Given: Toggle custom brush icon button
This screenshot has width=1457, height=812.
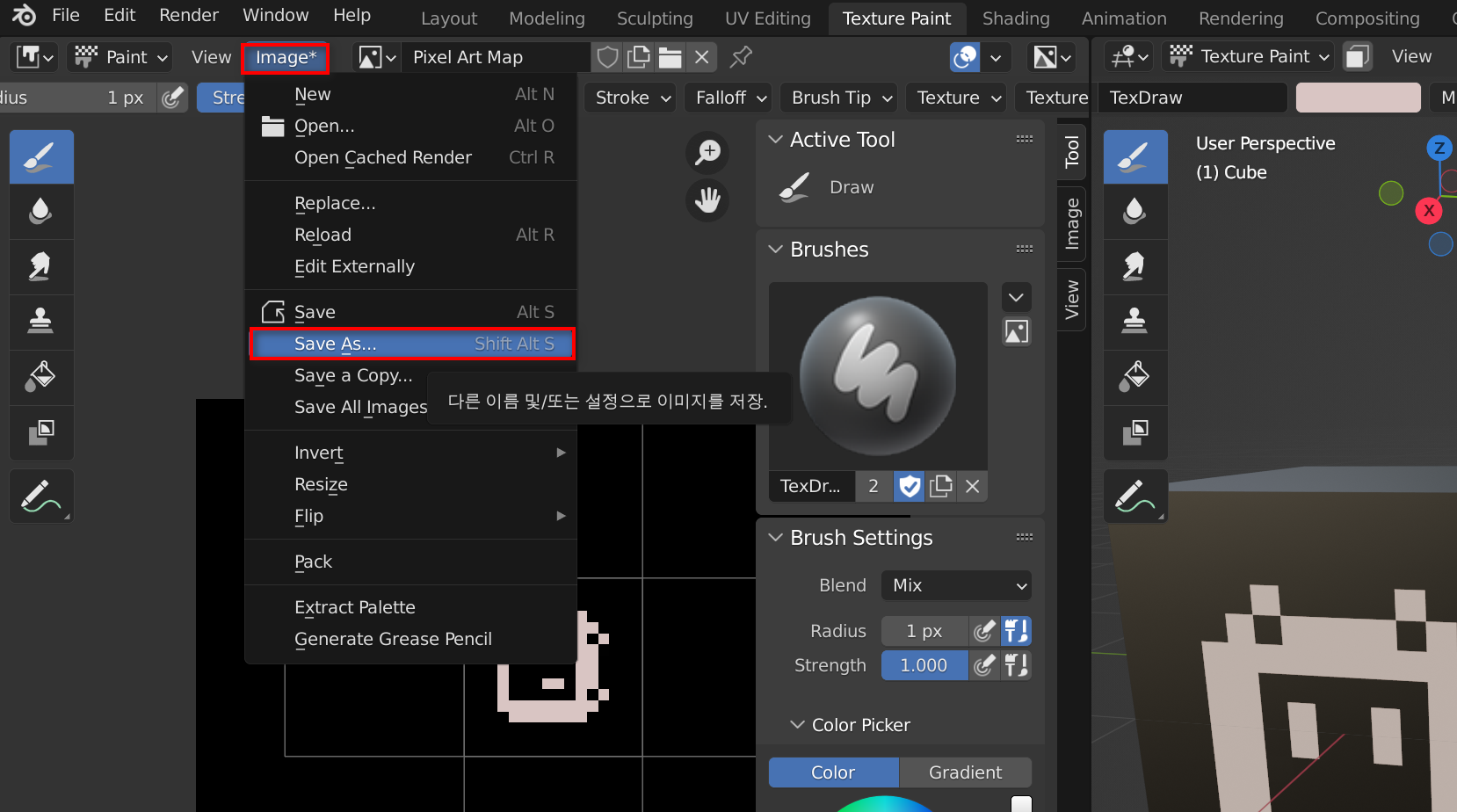Looking at the screenshot, I should coord(1016,332).
